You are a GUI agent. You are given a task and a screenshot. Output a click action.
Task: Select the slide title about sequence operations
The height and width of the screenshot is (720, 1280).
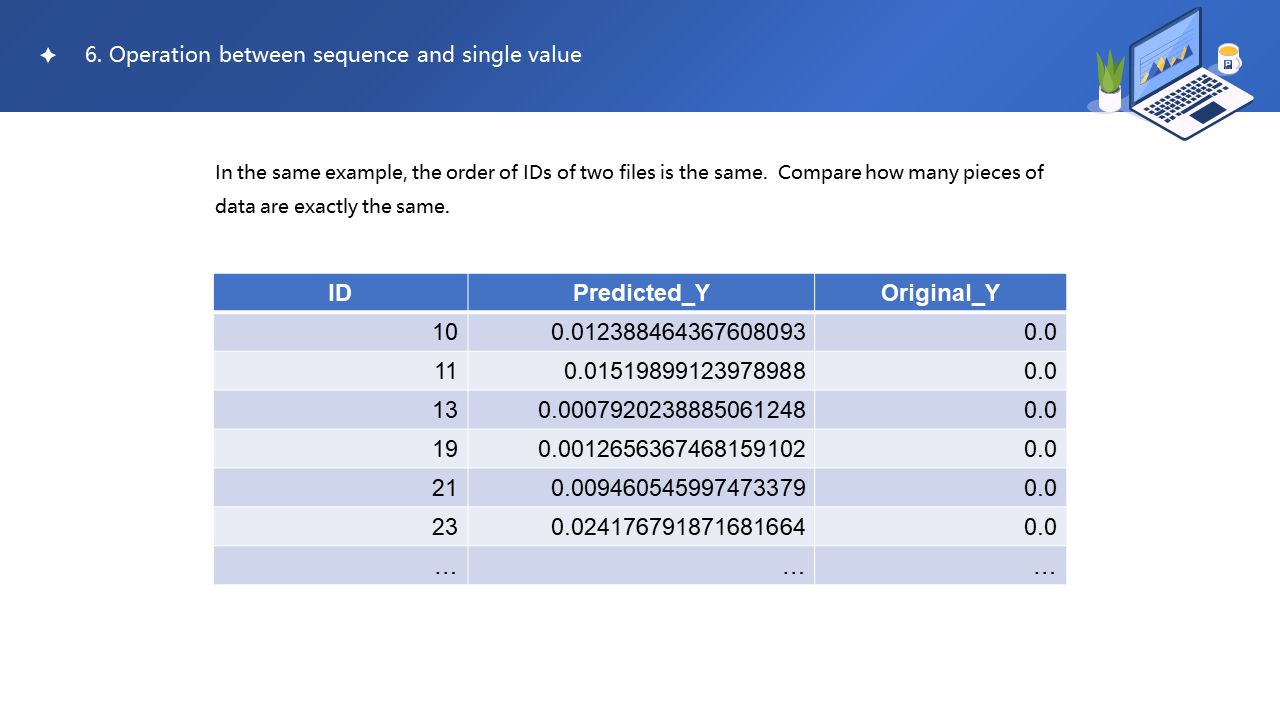pyautogui.click(x=333, y=55)
